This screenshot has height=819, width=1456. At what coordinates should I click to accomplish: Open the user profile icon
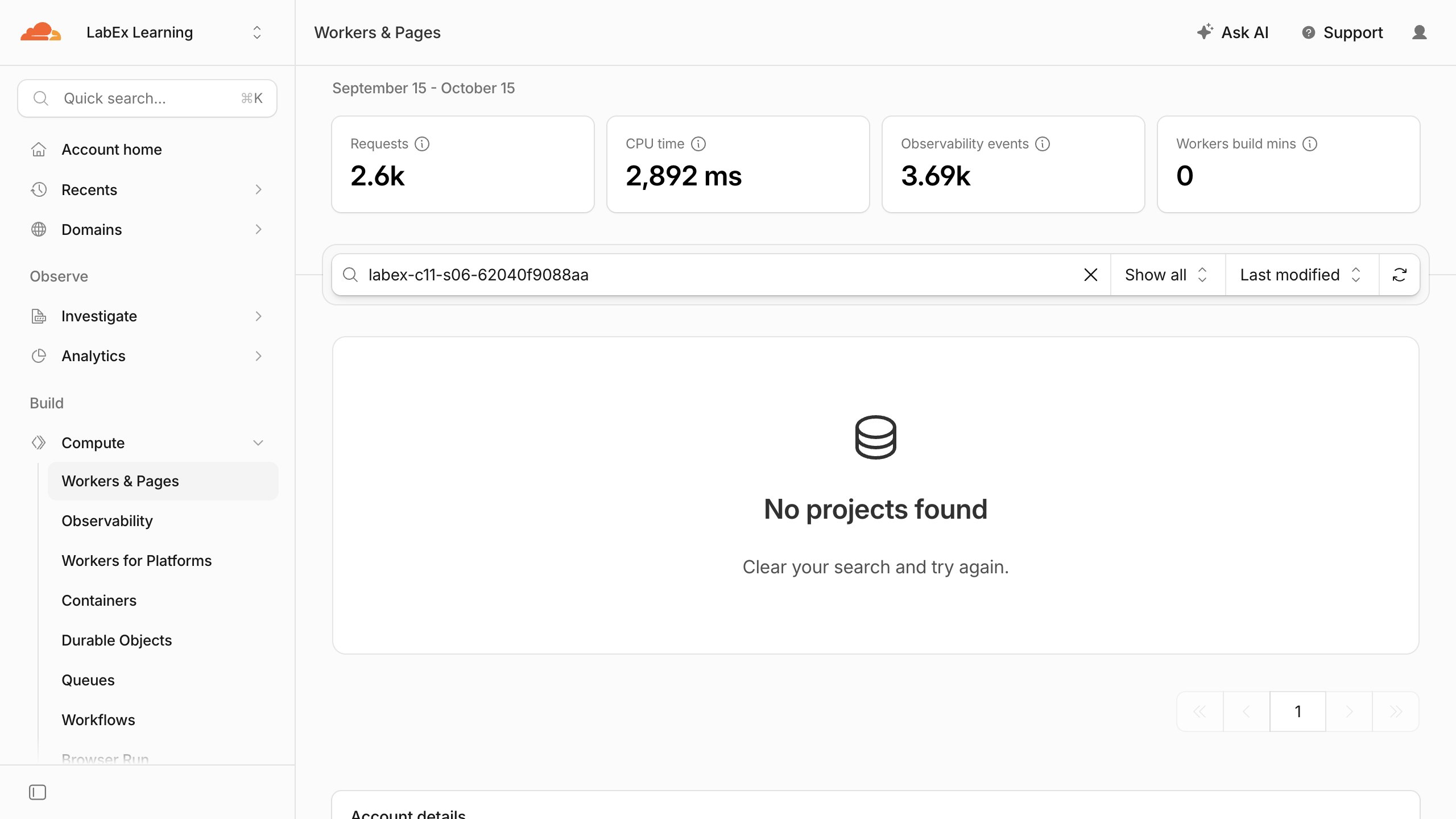pyautogui.click(x=1419, y=32)
